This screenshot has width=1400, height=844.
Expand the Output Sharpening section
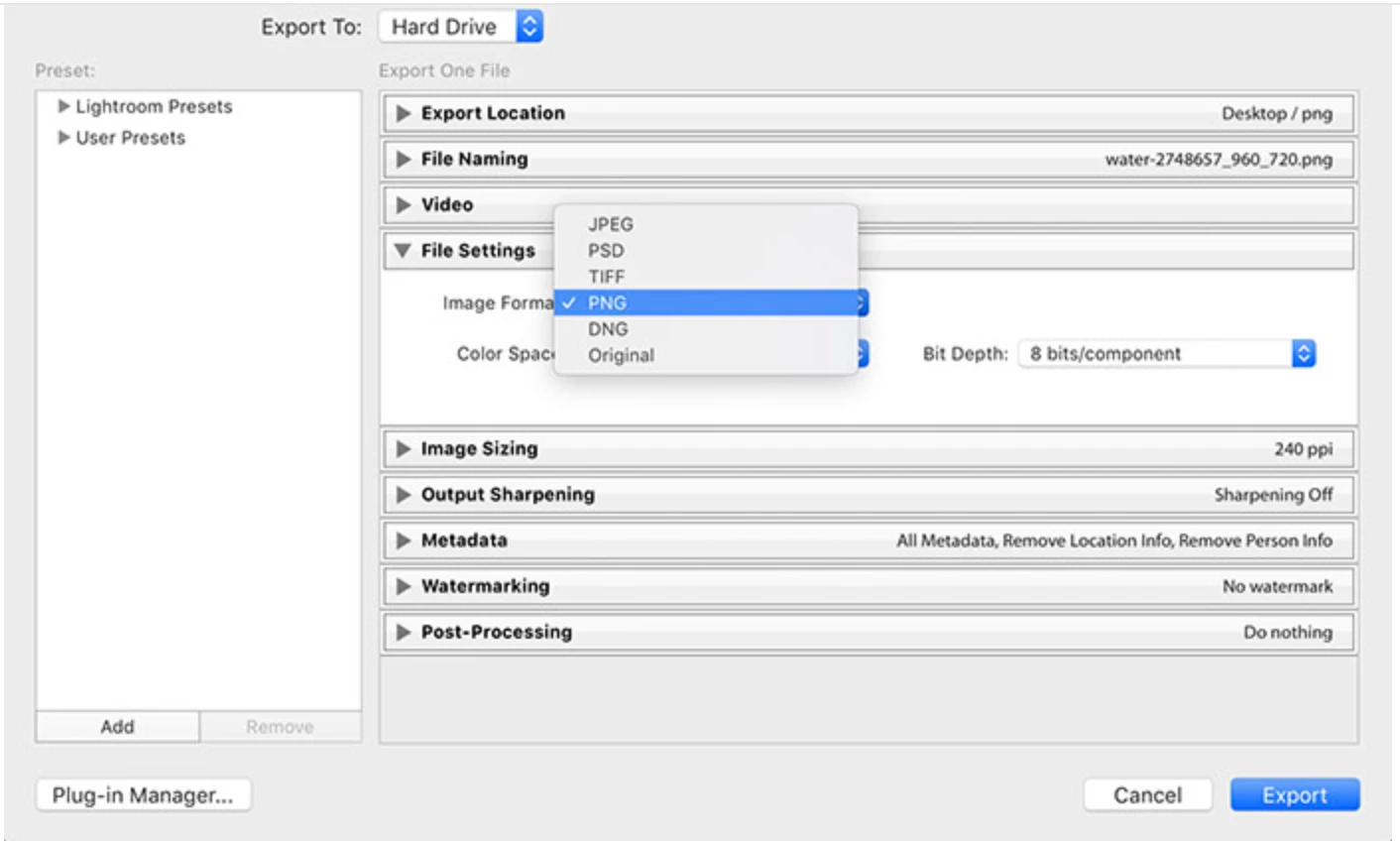click(403, 494)
